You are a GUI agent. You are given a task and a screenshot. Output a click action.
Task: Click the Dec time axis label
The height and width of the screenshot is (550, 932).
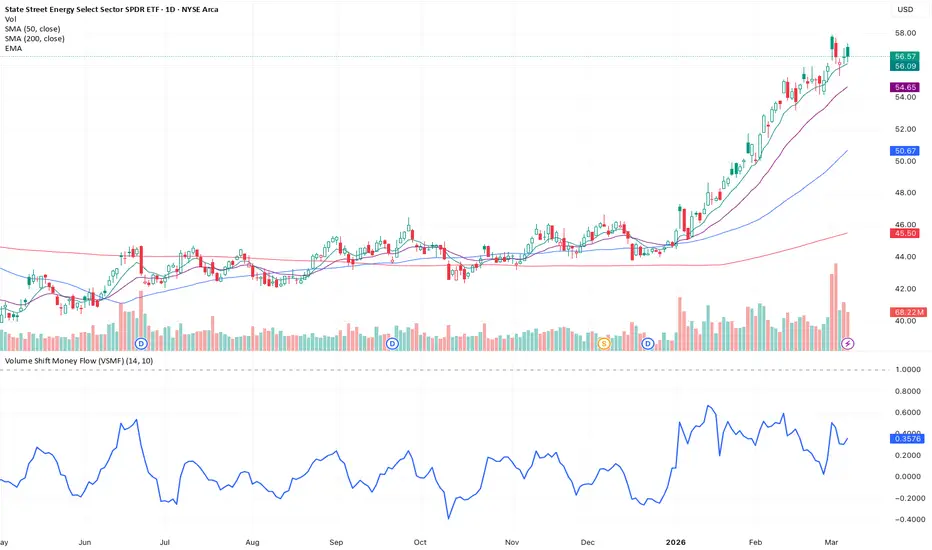coord(587,542)
